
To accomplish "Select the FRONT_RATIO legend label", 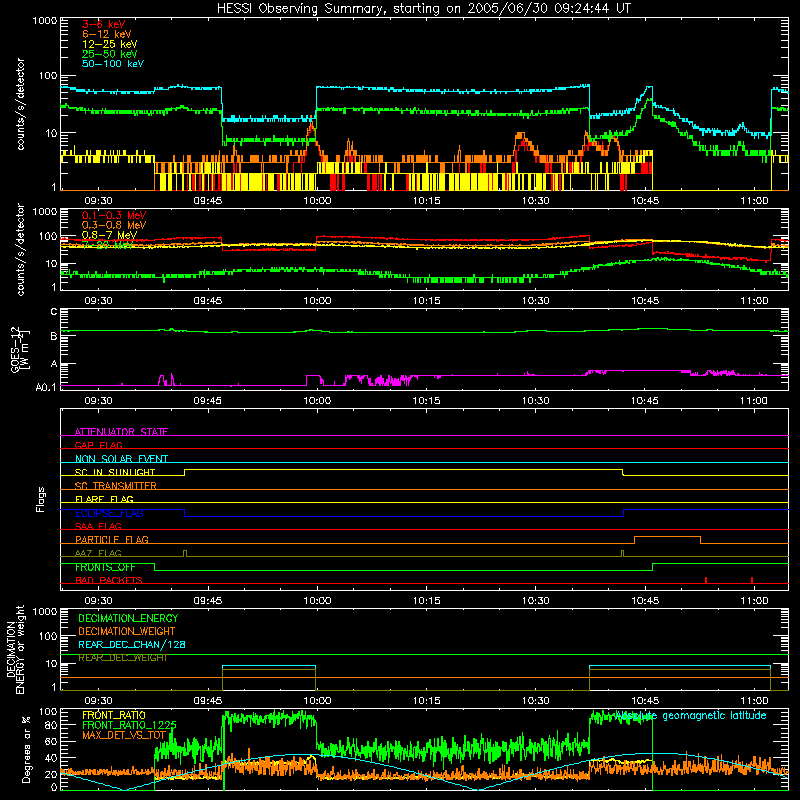I will [x=114, y=715].
